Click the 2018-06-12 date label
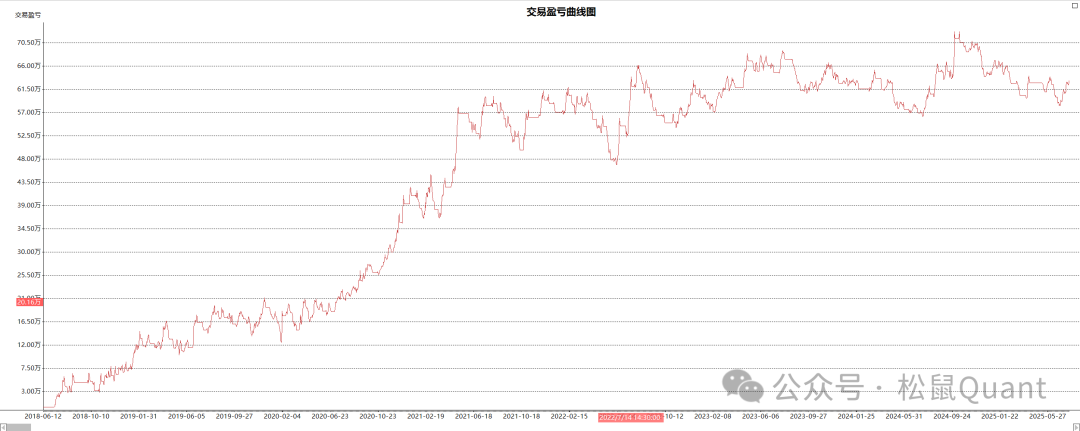Viewport: 1080px width, 431px height. 43,416
